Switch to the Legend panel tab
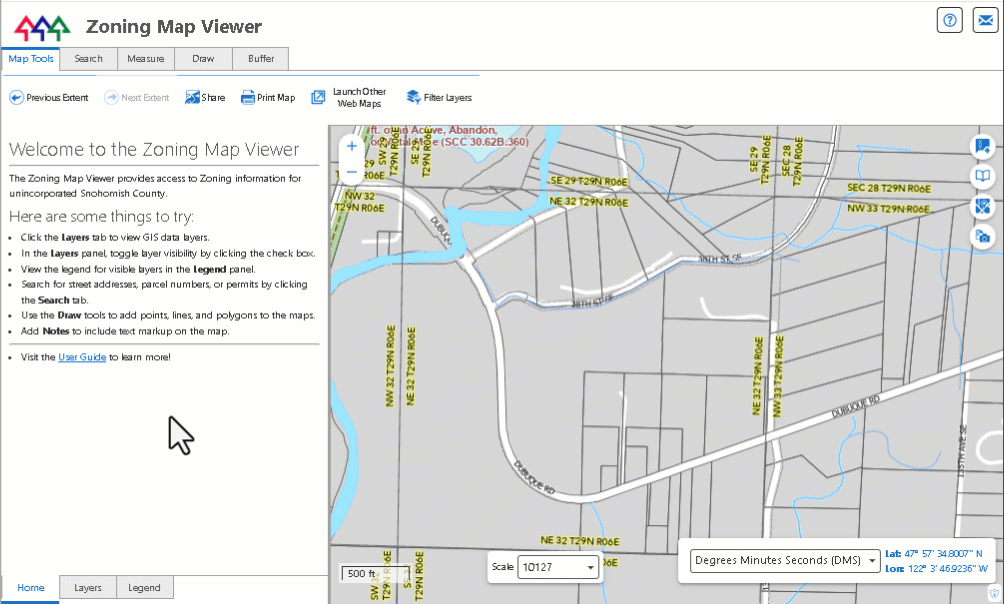Viewport: 1004px width, 604px height. (x=144, y=587)
